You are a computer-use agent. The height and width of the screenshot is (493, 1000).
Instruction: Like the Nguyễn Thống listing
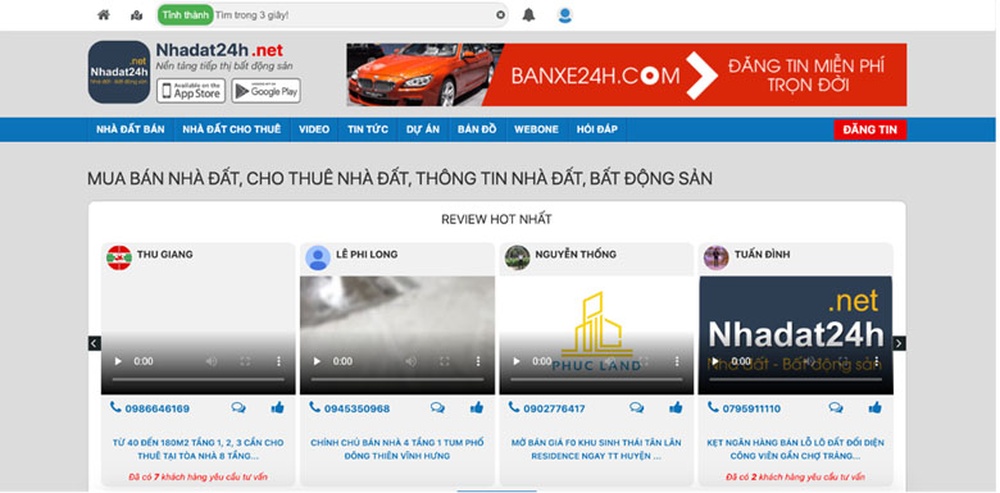pyautogui.click(x=676, y=408)
